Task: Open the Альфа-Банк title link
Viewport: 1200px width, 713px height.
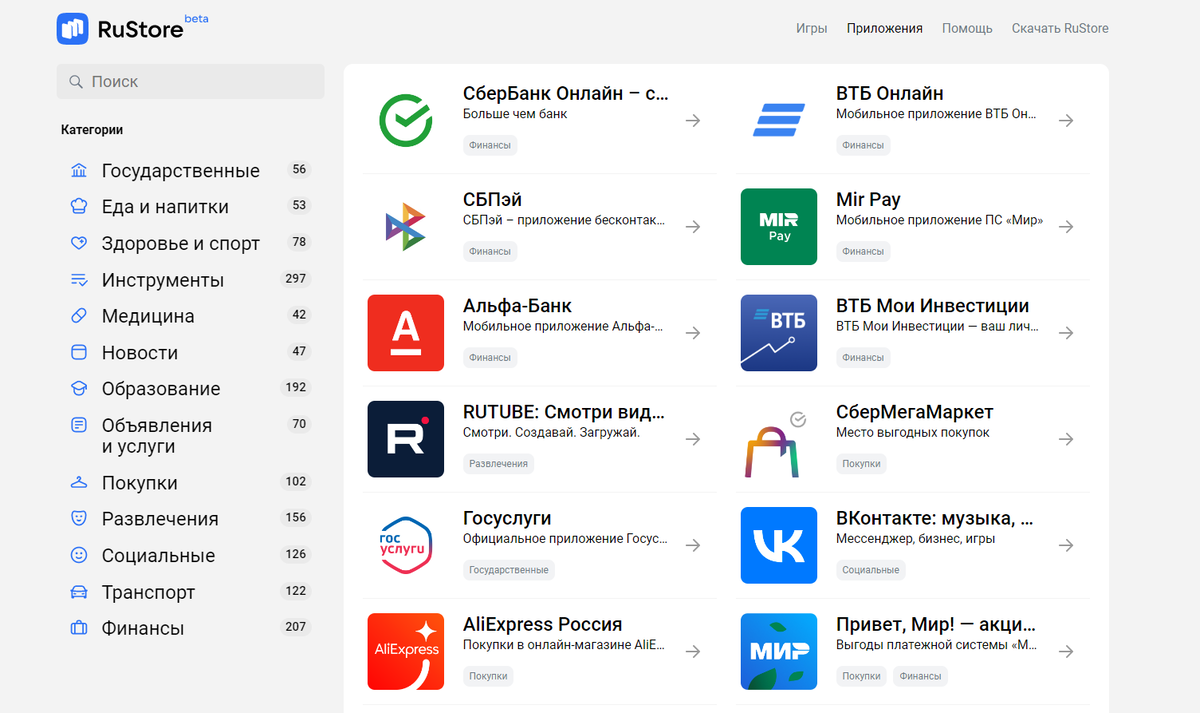Action: 517,306
